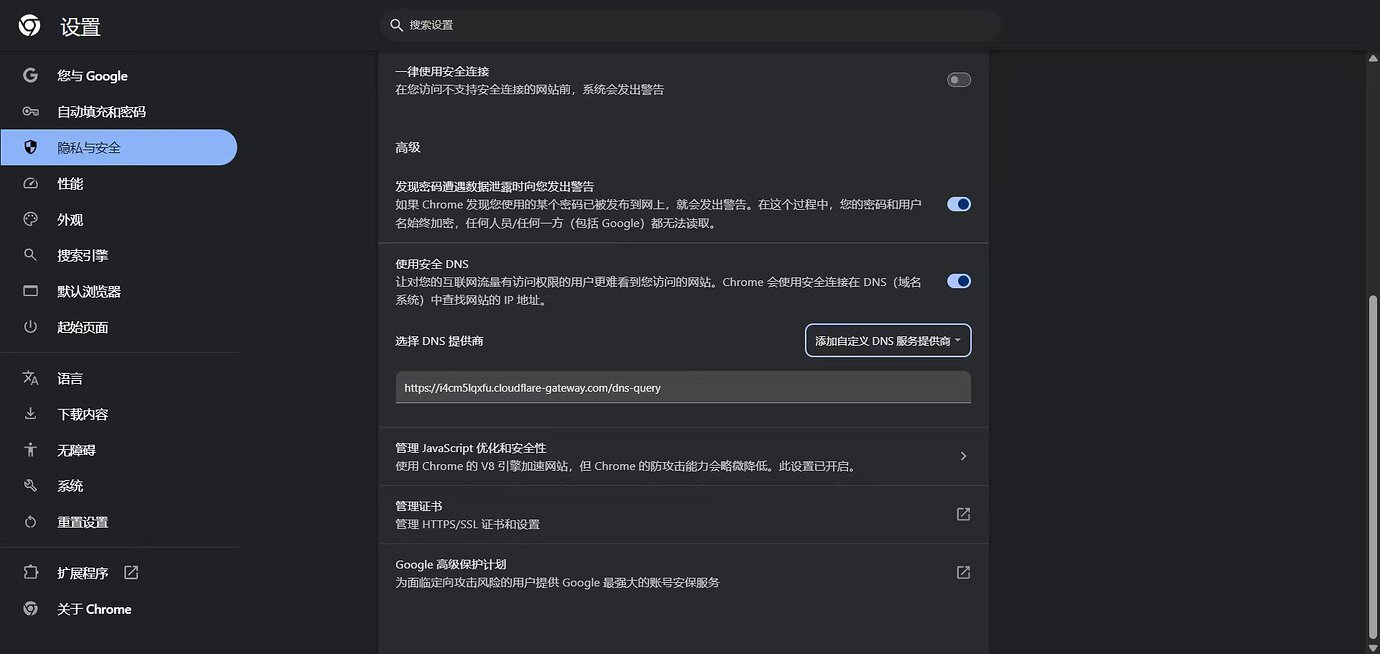Open the 添加自定义 DNS 服务提供商 dropdown
The height and width of the screenshot is (654, 1380).
pos(888,341)
